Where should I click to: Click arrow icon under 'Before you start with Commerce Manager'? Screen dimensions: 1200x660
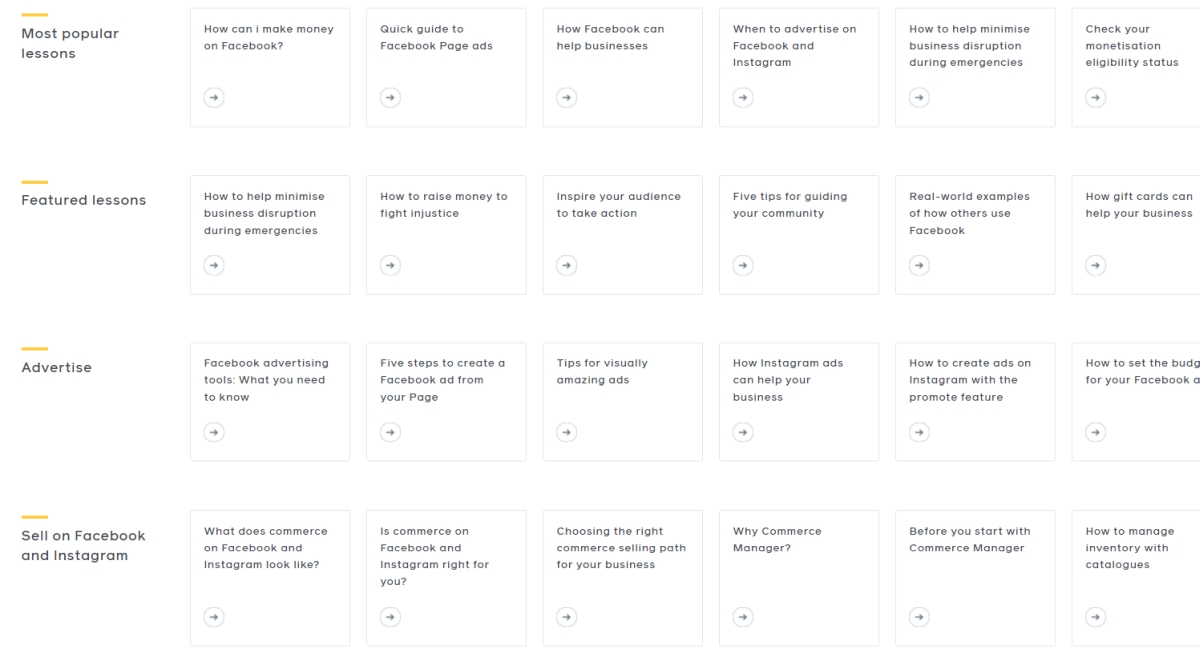click(x=918, y=617)
